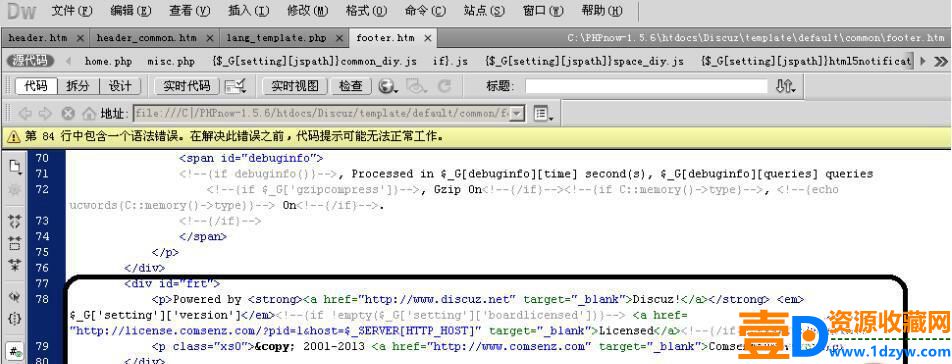Image resolution: width=952 pixels, height=364 pixels.
Task: Close the footer.htm tab
Action: (x=427, y=38)
